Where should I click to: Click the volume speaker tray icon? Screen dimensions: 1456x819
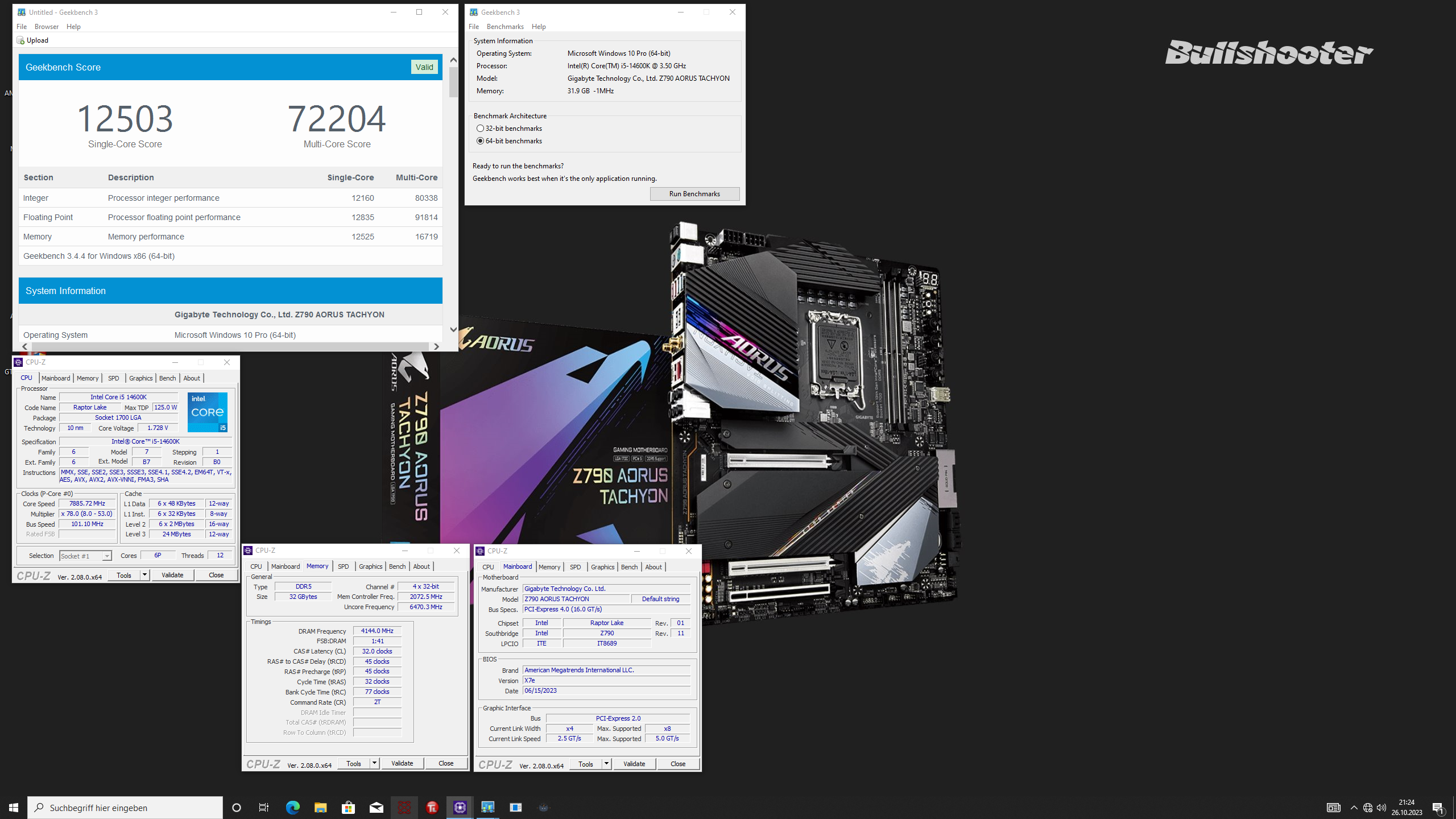pos(1381,808)
